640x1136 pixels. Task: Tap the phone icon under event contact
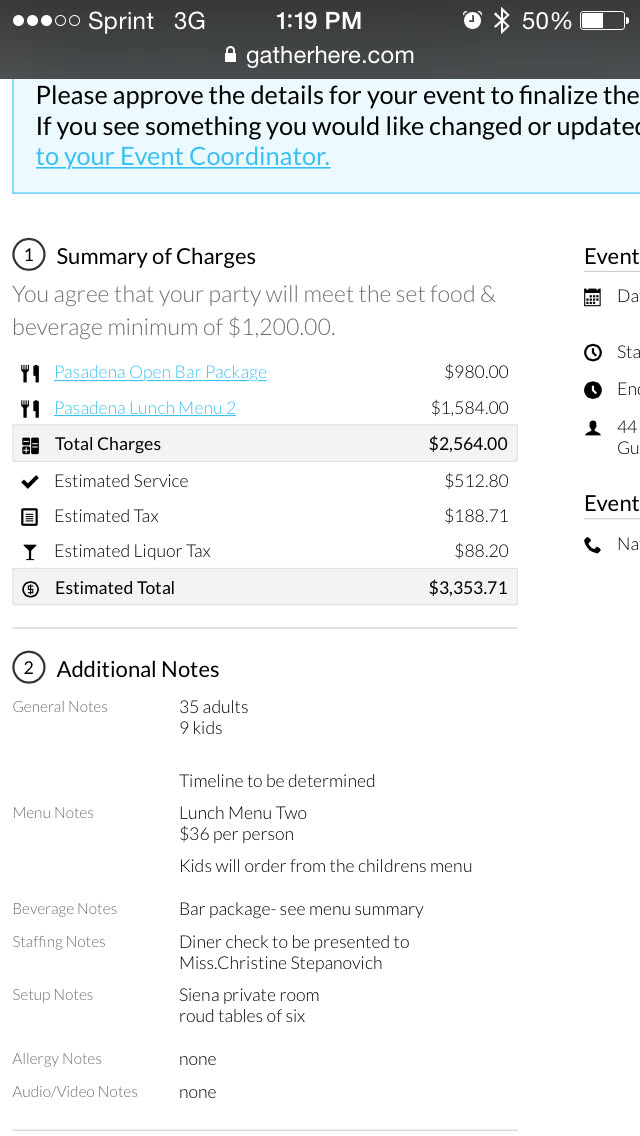click(x=593, y=545)
